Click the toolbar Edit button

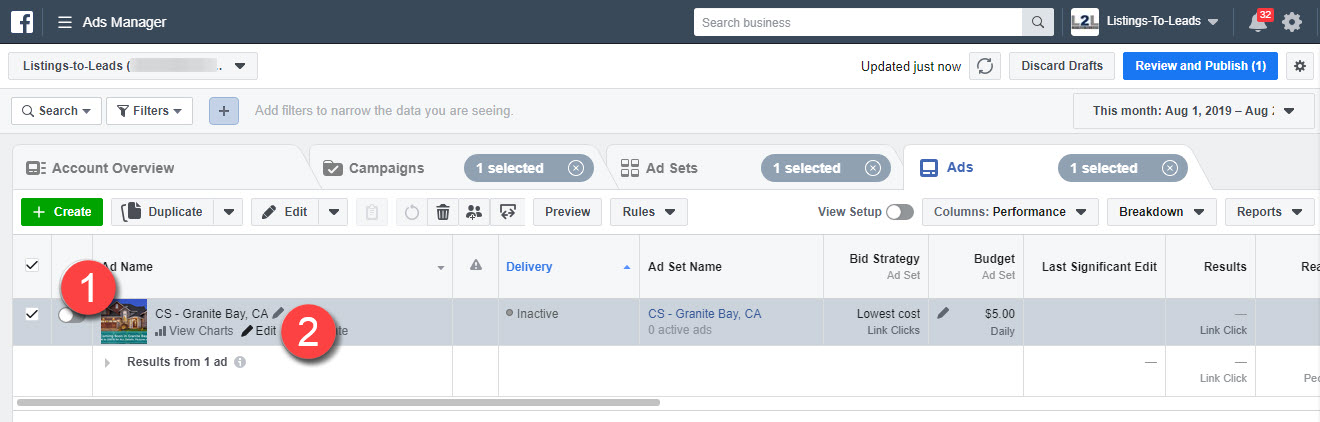pyautogui.click(x=285, y=212)
